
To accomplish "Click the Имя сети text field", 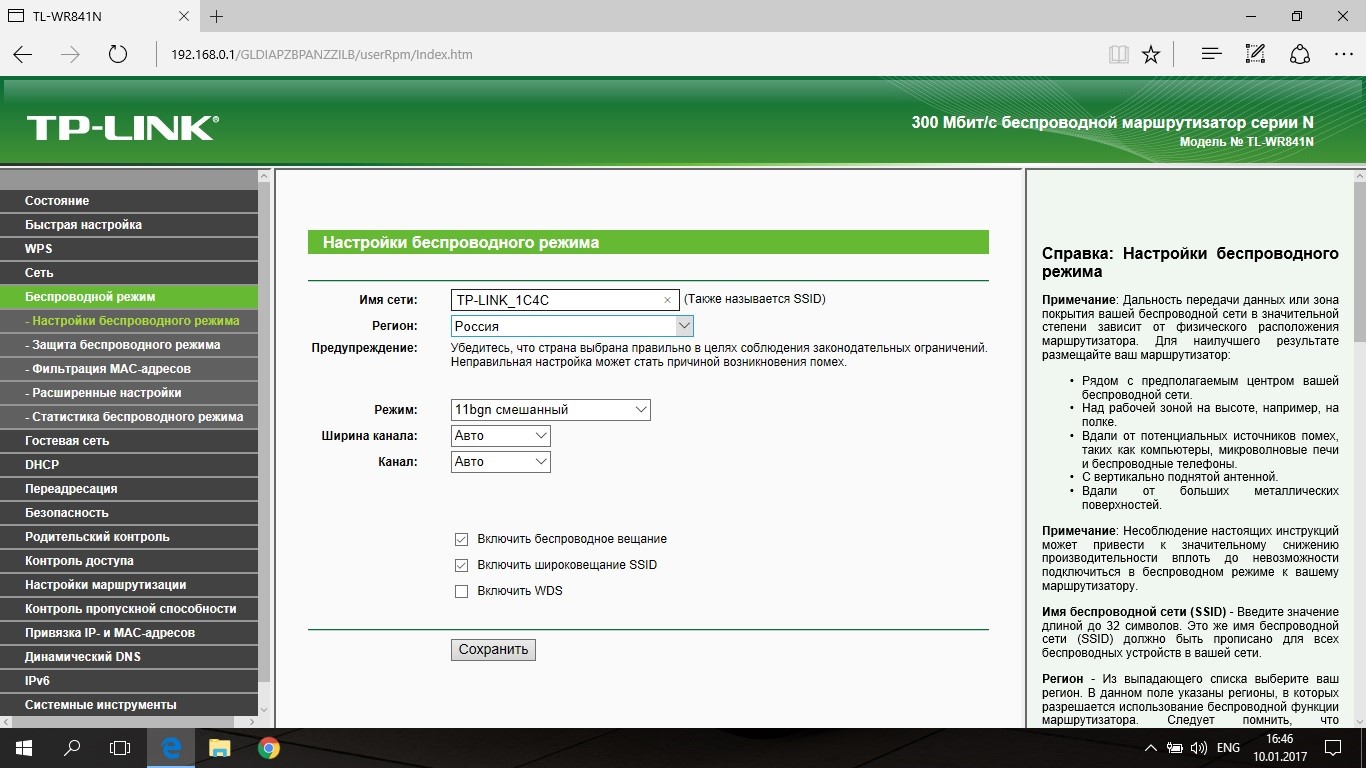I will [x=555, y=300].
